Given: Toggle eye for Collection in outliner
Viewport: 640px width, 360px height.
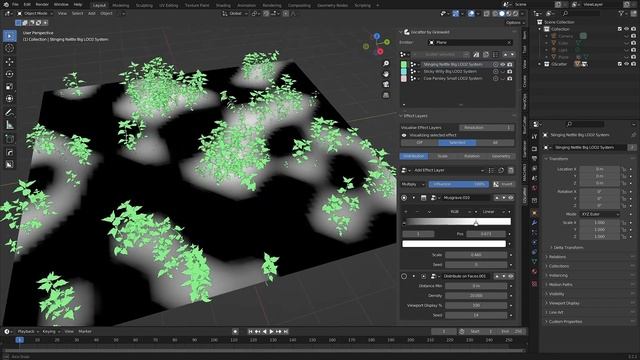Looking at the screenshot, I should click(x=627, y=29).
